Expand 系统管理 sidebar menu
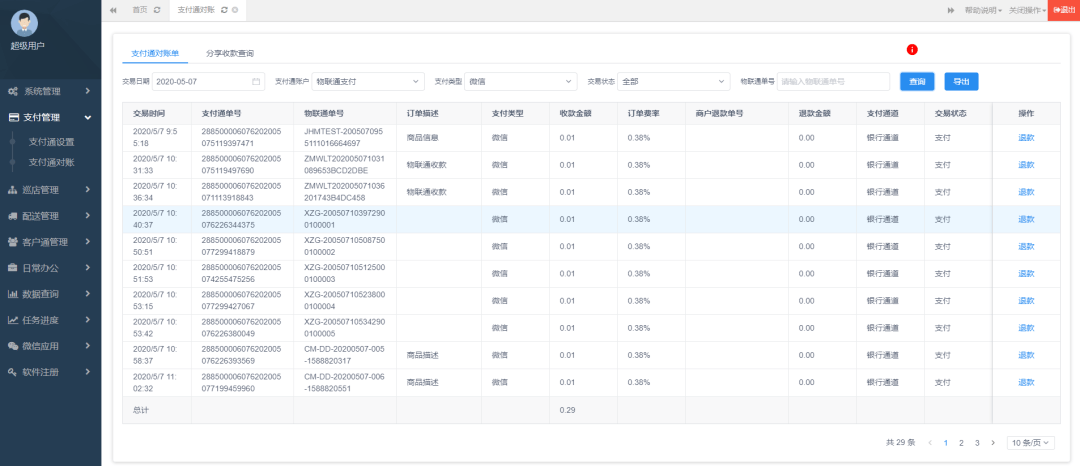Viewport: 1080px width, 466px height. pyautogui.click(x=50, y=91)
